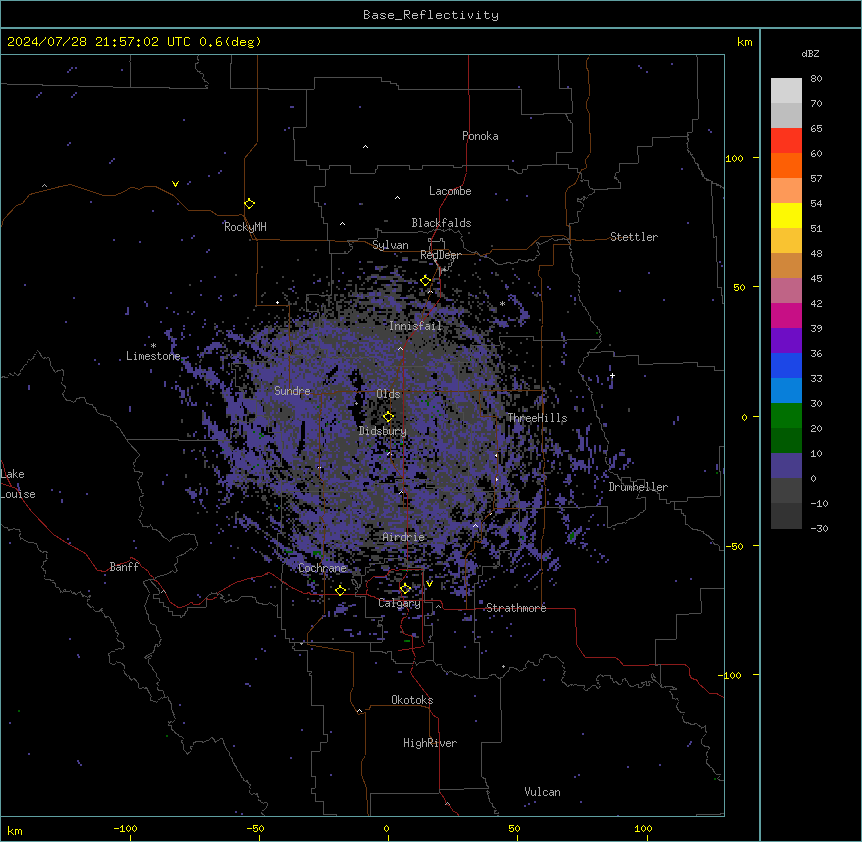862x842 pixels.
Task: Click the Airdrie label
Action: pos(404,538)
